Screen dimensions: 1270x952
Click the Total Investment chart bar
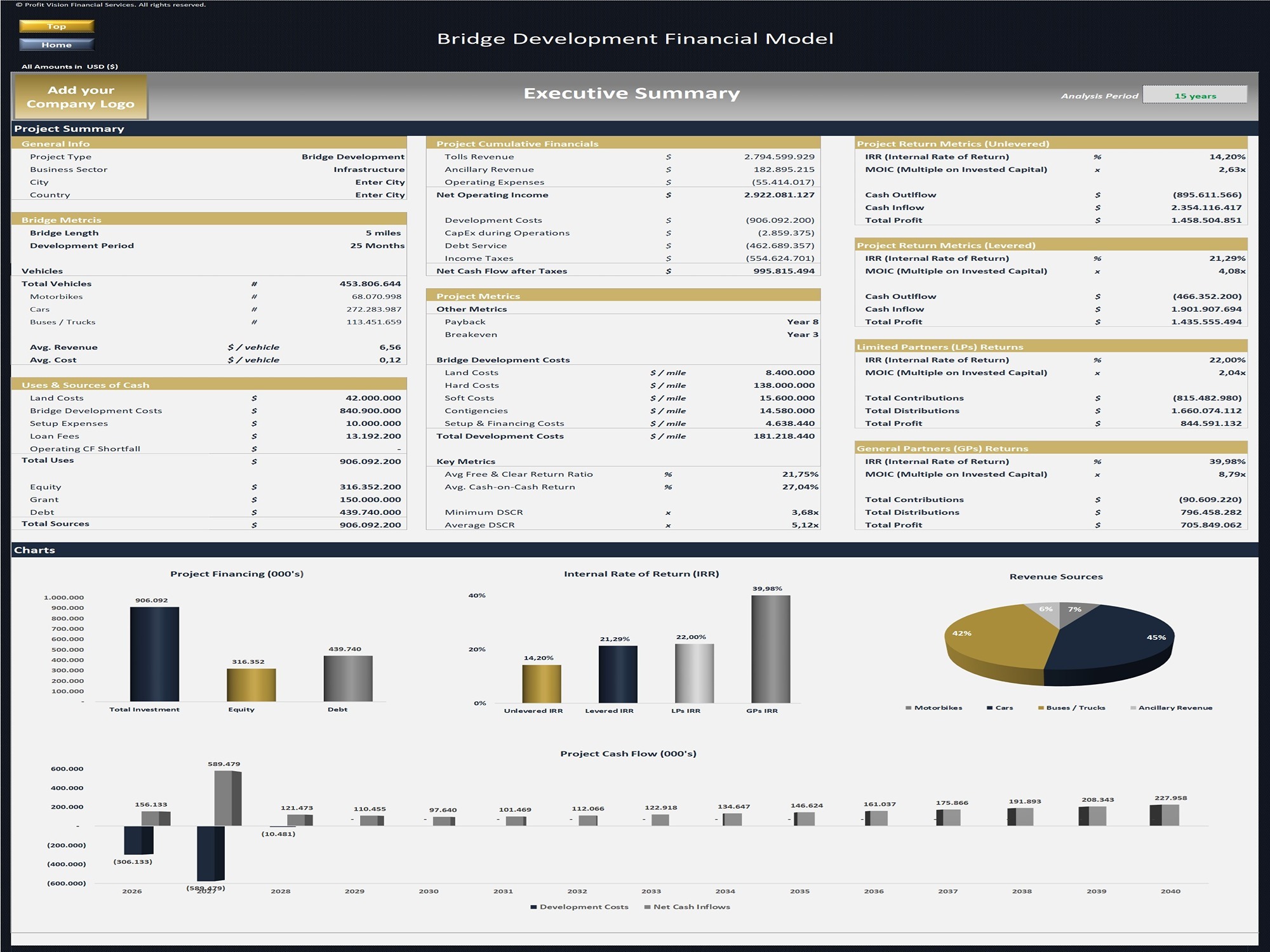click(154, 654)
